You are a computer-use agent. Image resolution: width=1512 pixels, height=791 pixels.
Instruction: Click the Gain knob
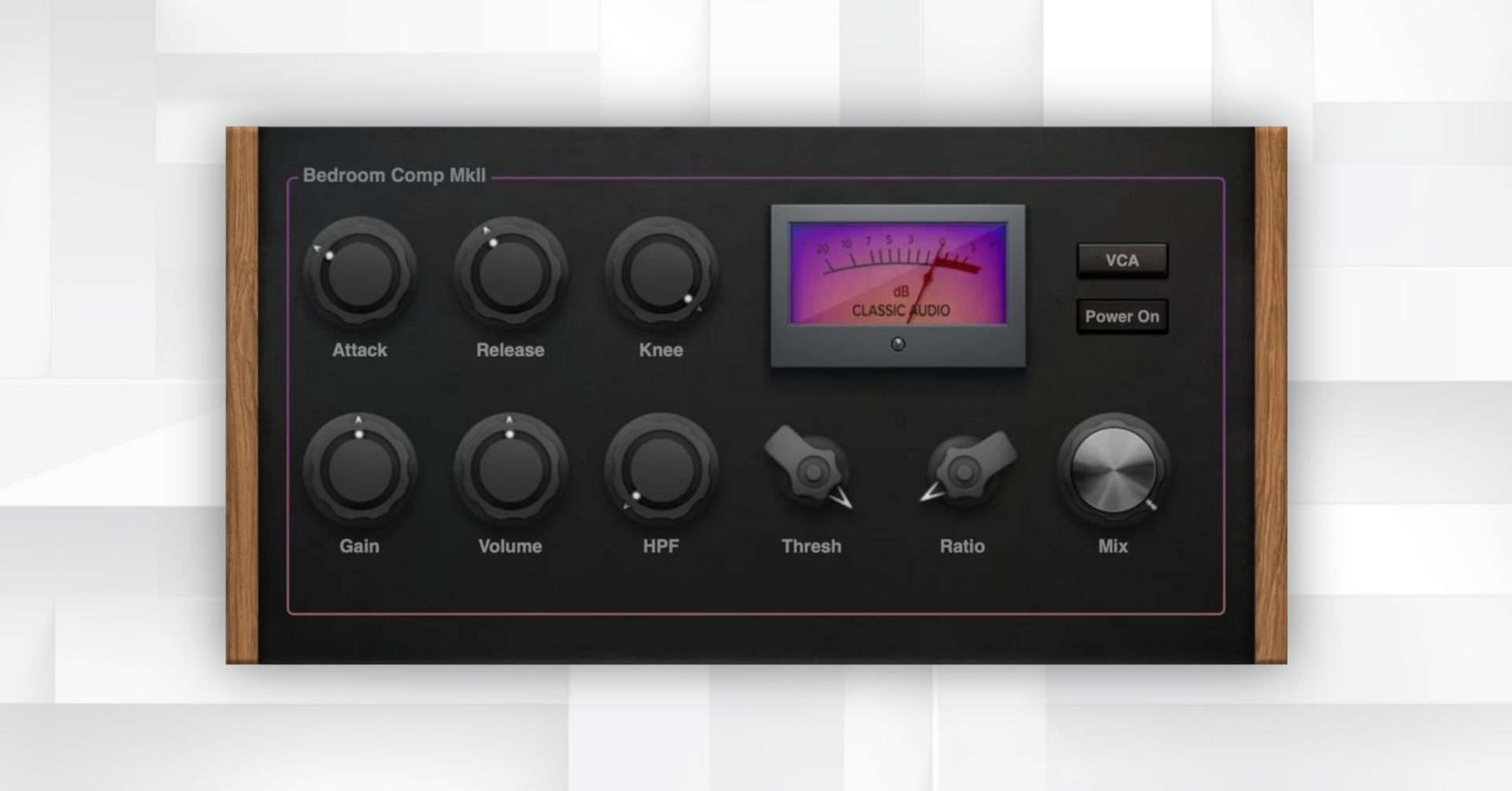360,470
